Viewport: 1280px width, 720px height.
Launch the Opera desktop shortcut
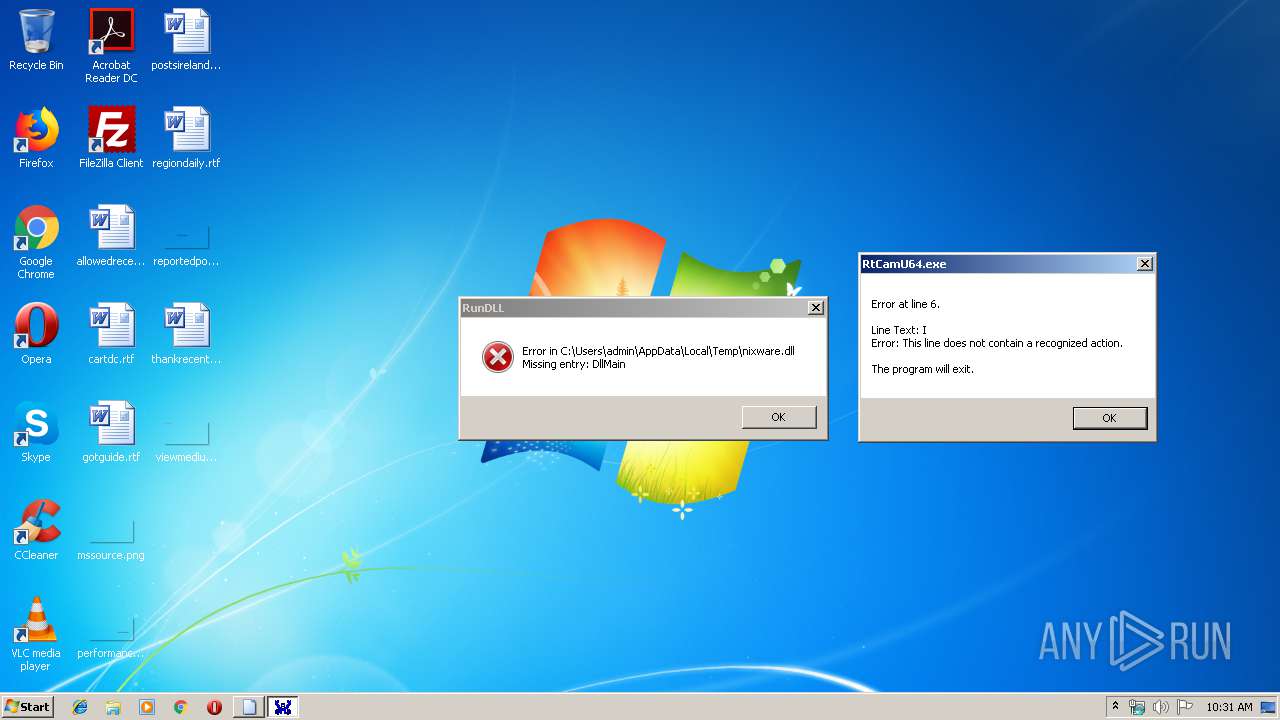36,334
